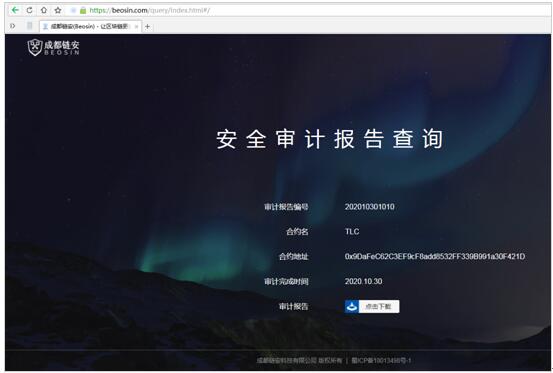
Task: Bookmark this page with the star icon
Action: click(58, 10)
